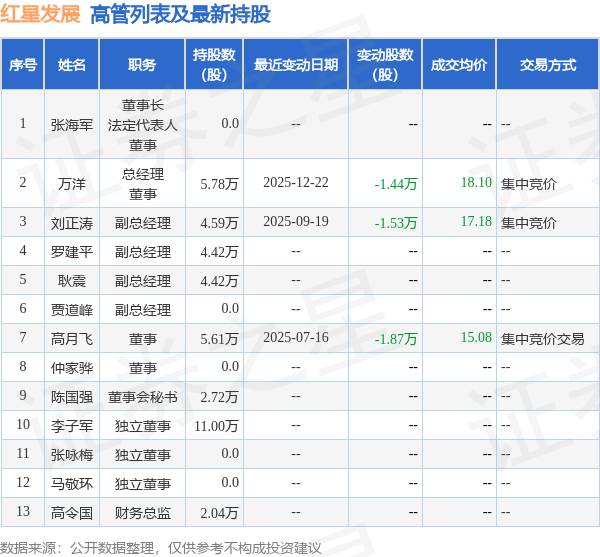Click the trade method 集中竞价交易
The height and width of the screenshot is (557, 600).
(x=543, y=339)
